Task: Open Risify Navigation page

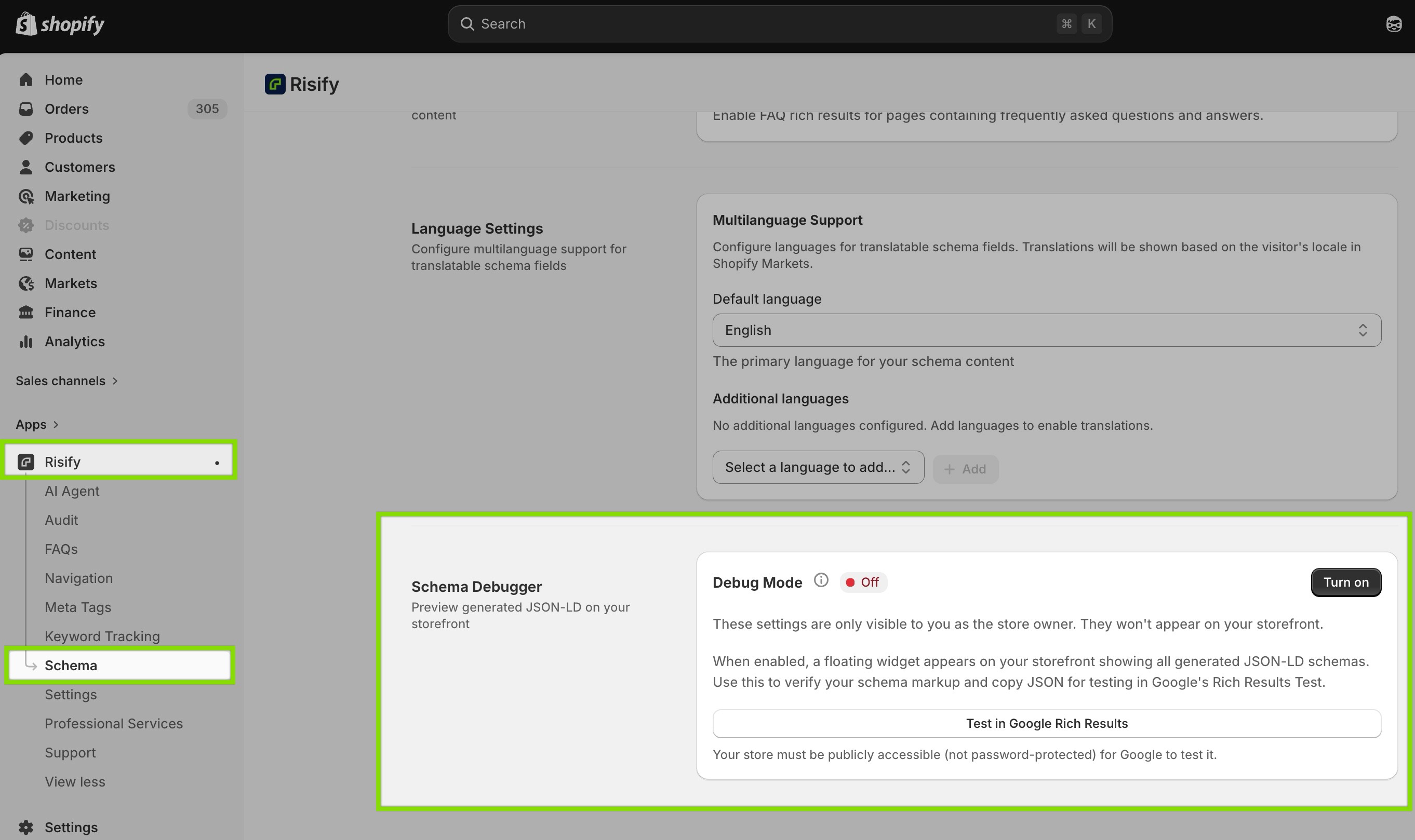Action: point(79,578)
